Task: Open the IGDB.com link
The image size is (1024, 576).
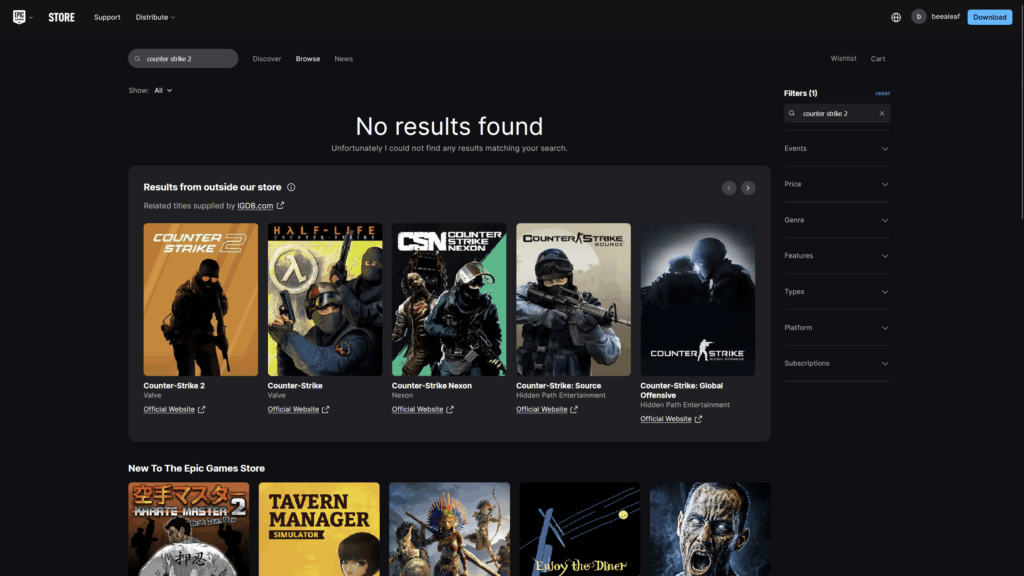Action: coord(255,206)
